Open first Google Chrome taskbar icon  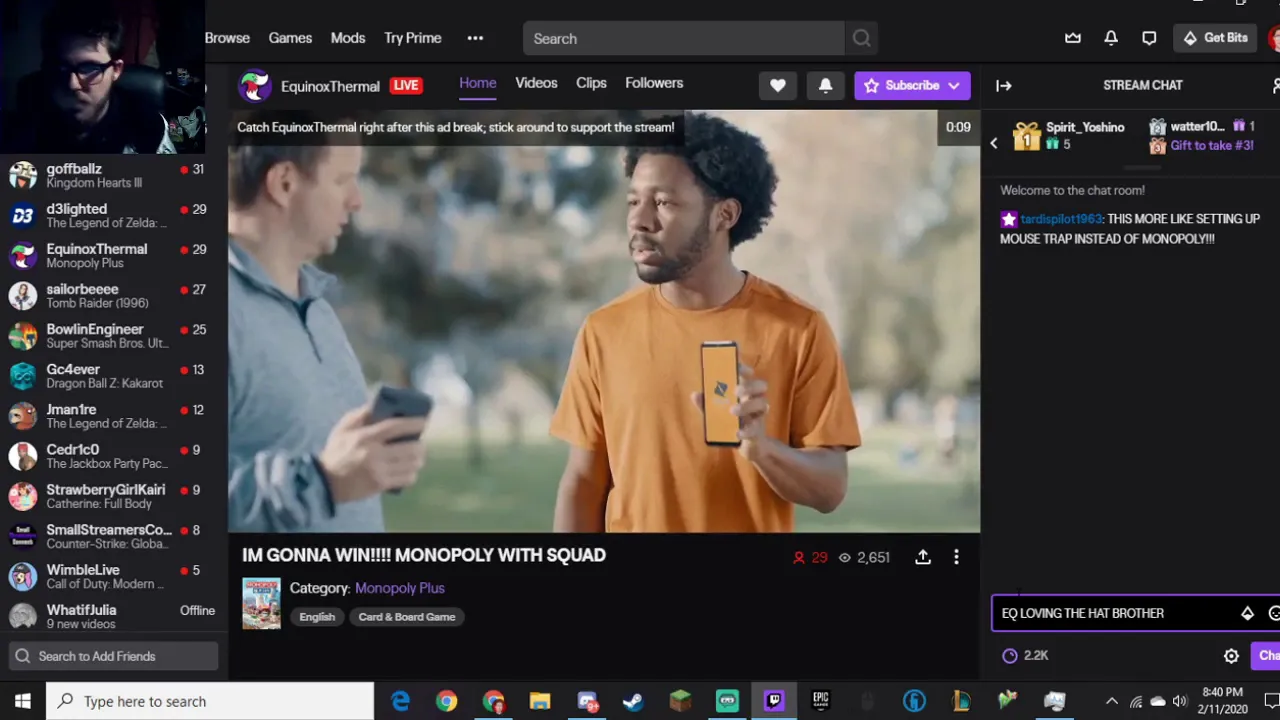pos(446,701)
